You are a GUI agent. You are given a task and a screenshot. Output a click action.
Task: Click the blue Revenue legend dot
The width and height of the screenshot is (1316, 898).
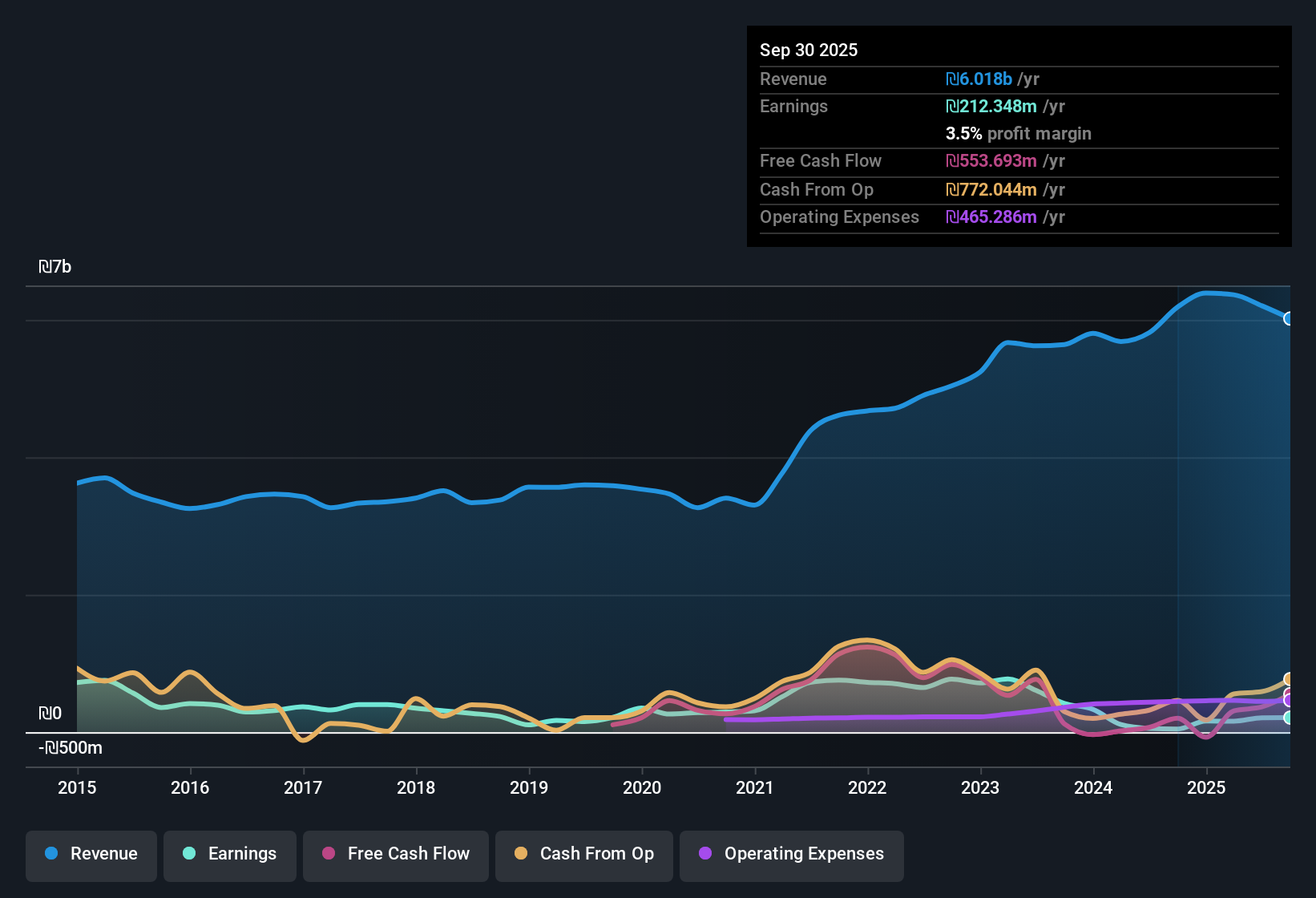point(50,854)
